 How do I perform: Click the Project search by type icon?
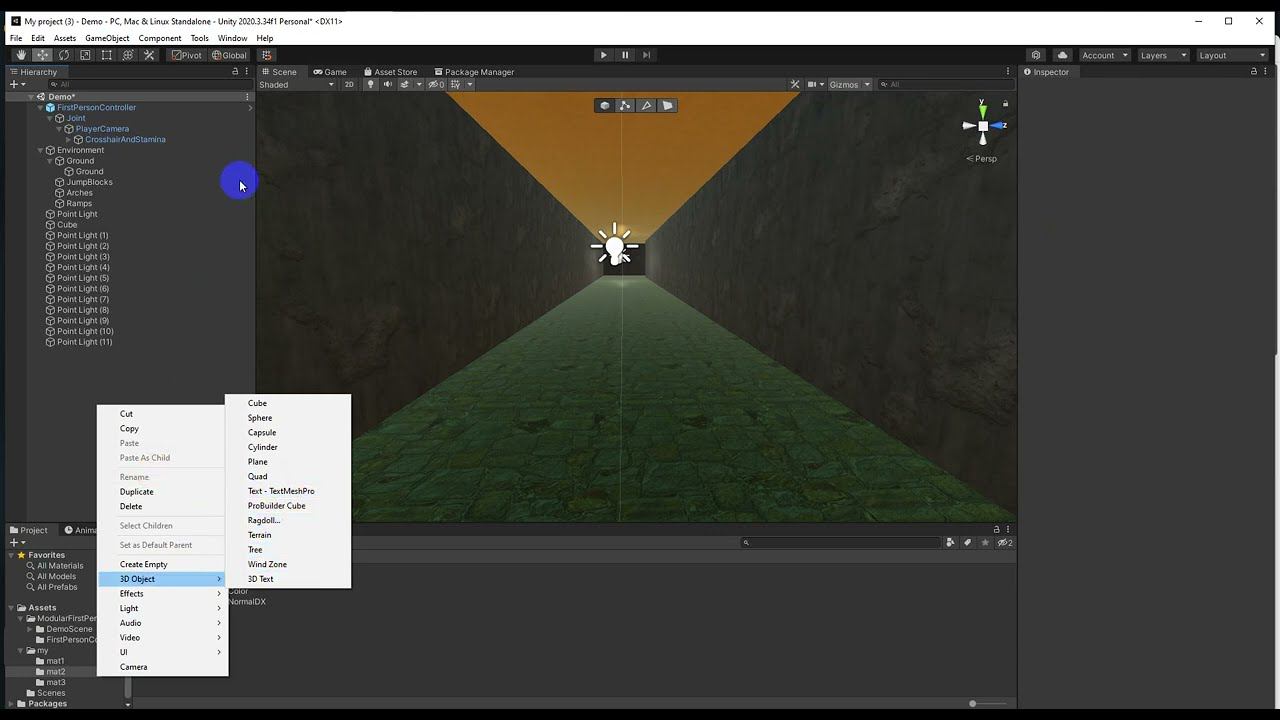[x=951, y=543]
